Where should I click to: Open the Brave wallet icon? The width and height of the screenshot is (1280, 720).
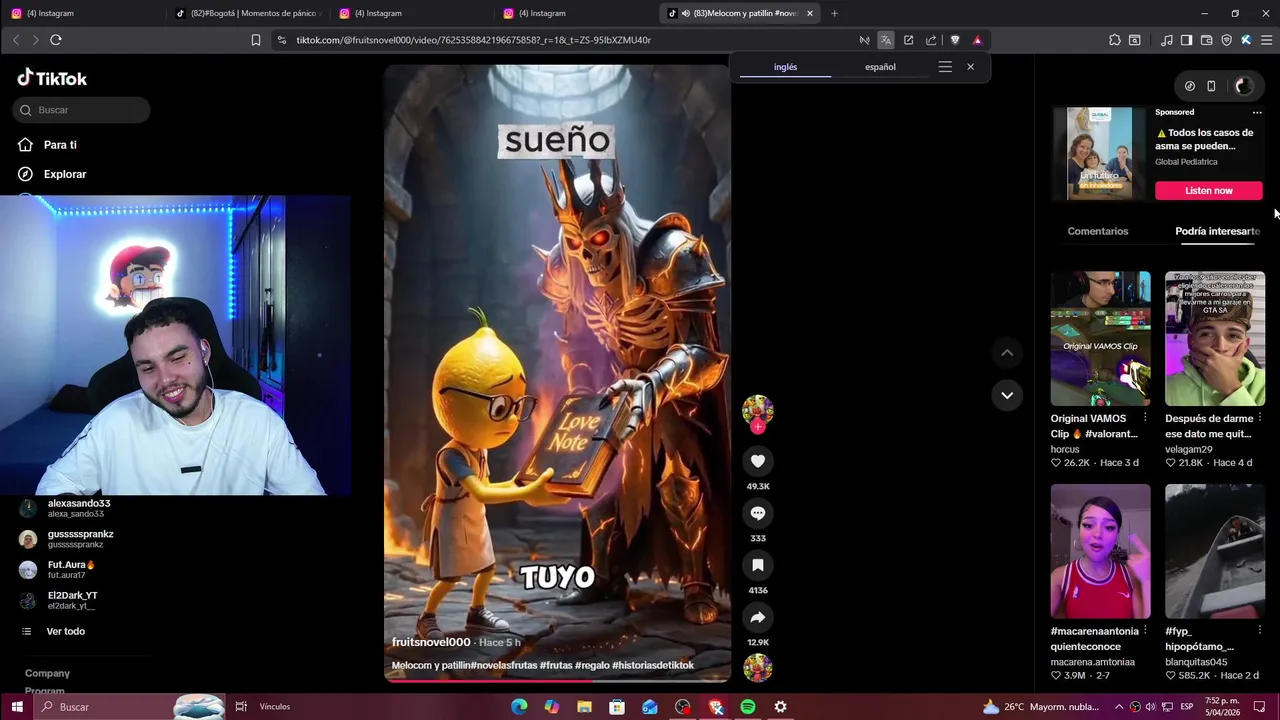click(x=1206, y=40)
